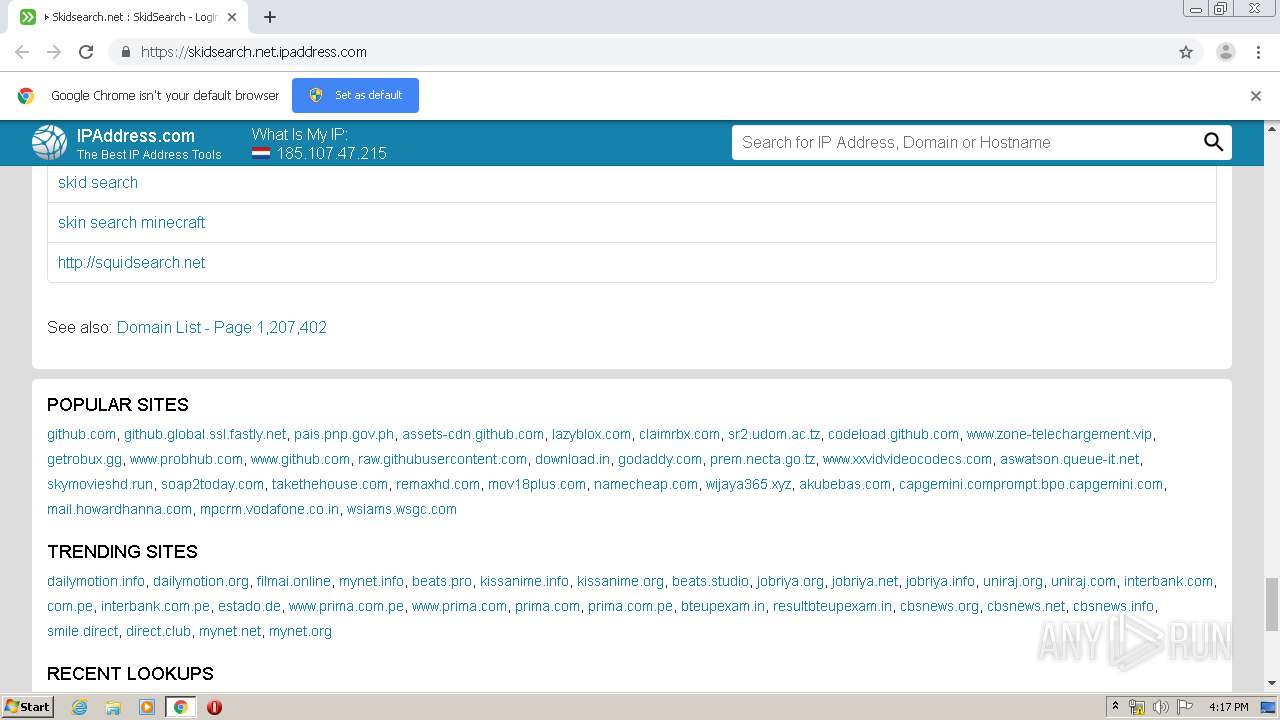Open lazyblox.com link
Screen dimensions: 1280x720
(592, 434)
